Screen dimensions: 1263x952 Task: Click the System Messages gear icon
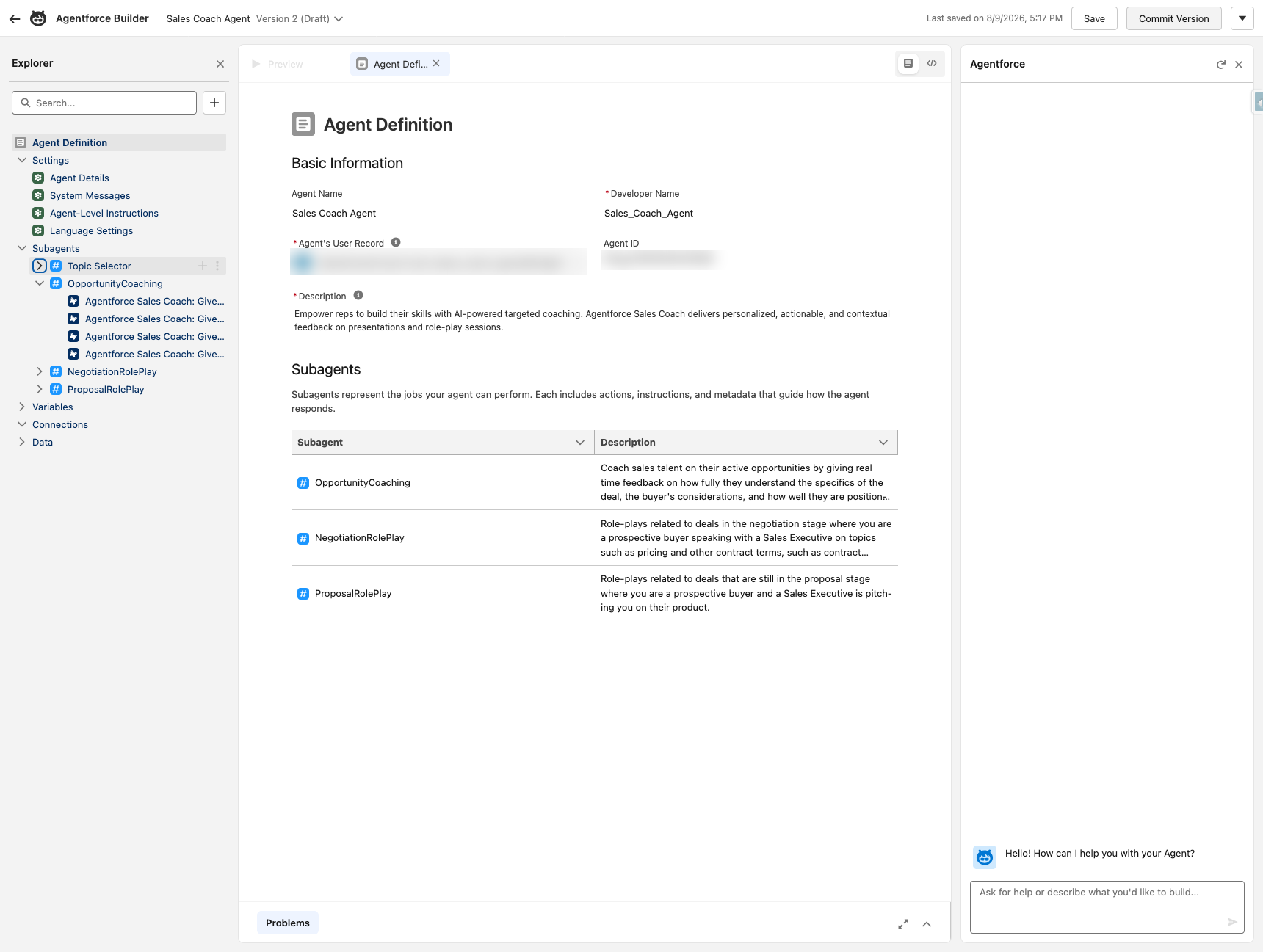pyautogui.click(x=38, y=195)
